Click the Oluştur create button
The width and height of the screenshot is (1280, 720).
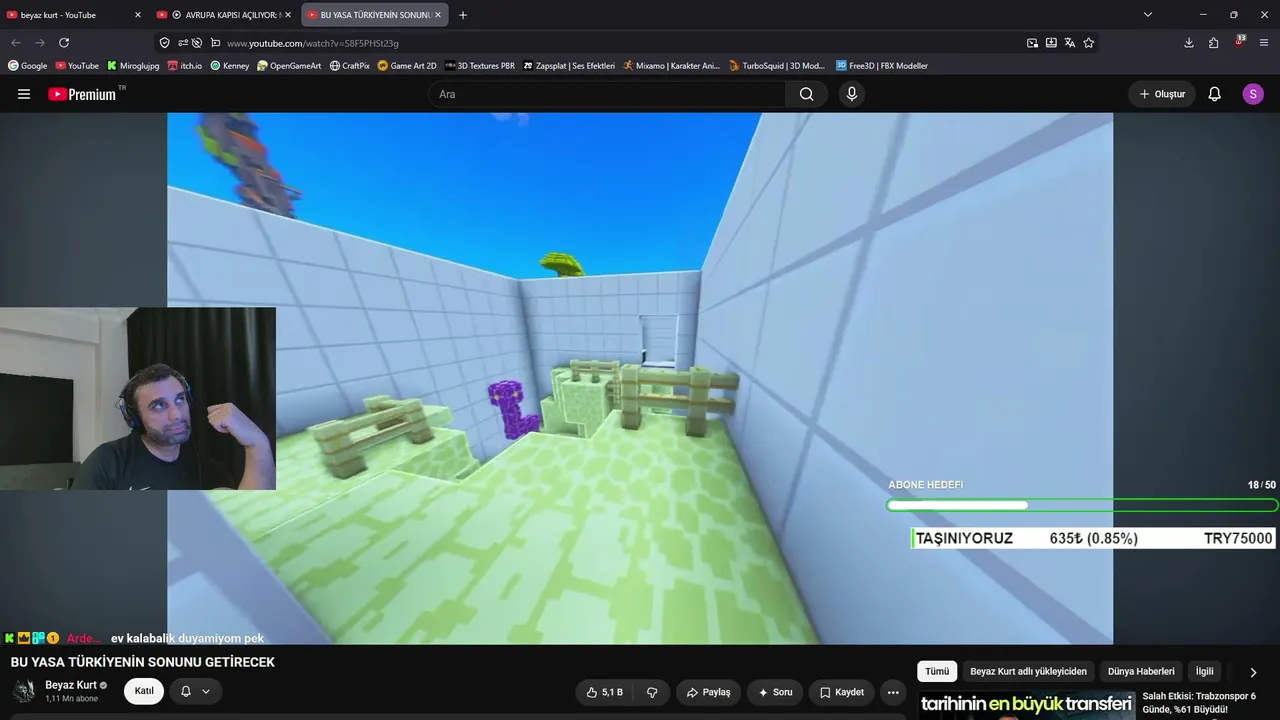click(x=1163, y=94)
